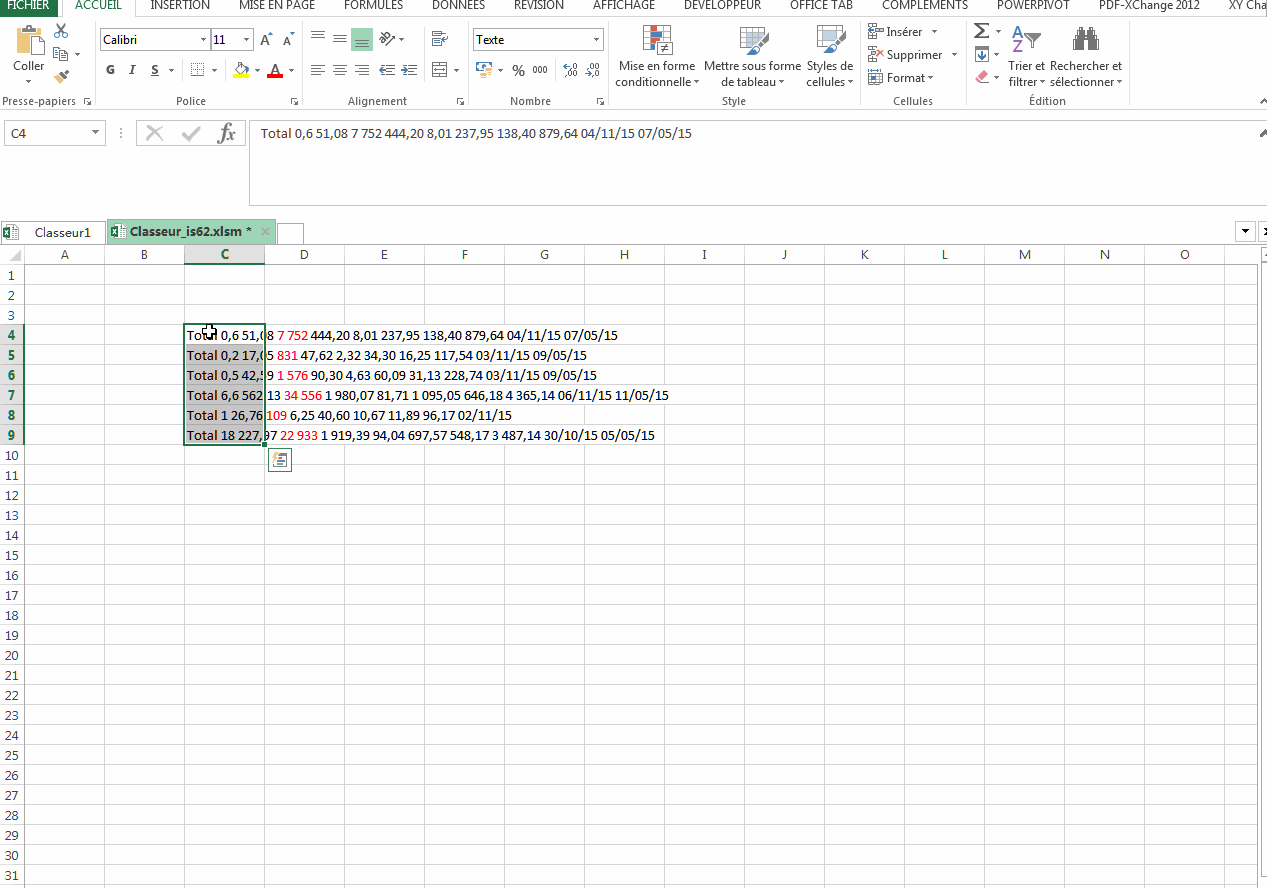Click the Cut scissors icon
This screenshot has width=1267, height=888.
click(61, 32)
